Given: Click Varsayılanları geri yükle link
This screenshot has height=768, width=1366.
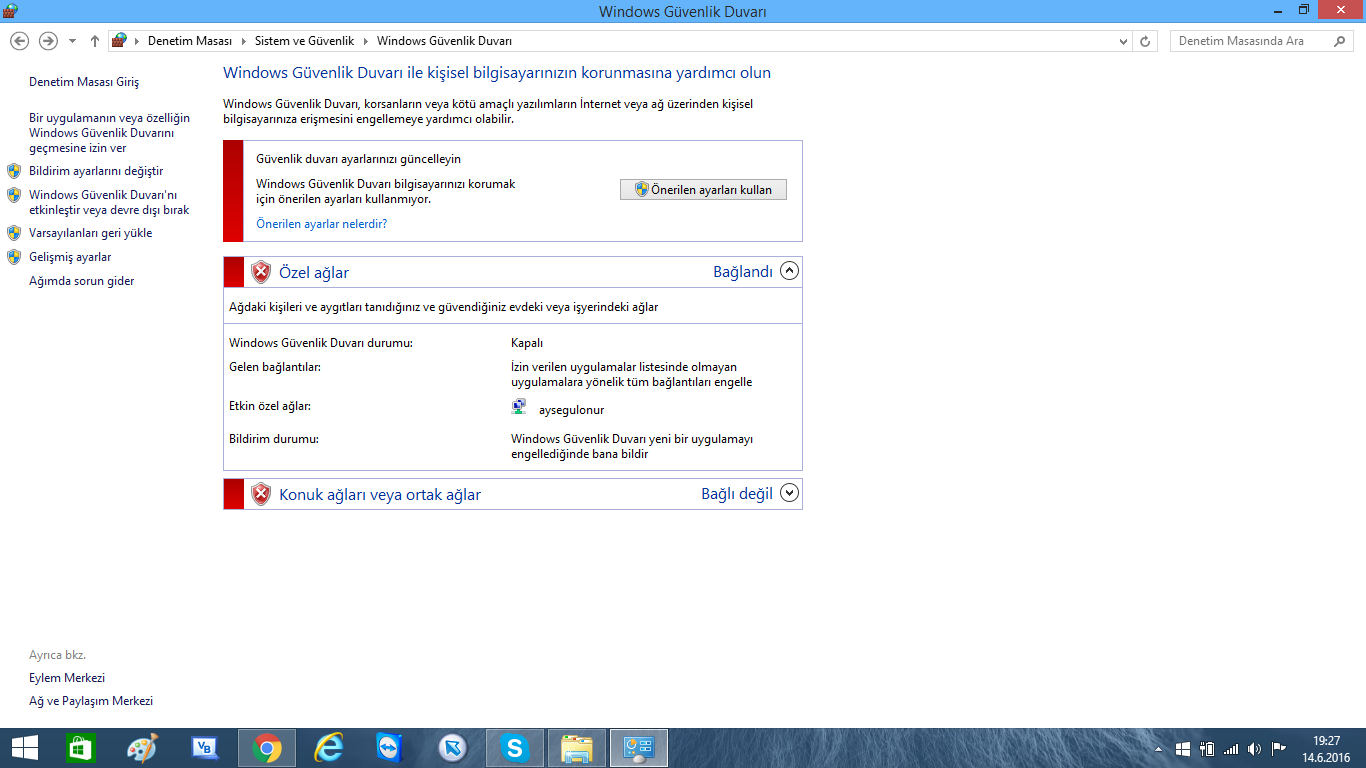Looking at the screenshot, I should click(91, 233).
